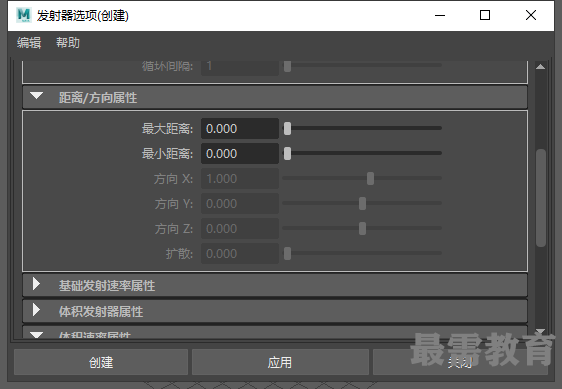
Task: Click the 最大距离 slider handle
Action: [x=287, y=128]
